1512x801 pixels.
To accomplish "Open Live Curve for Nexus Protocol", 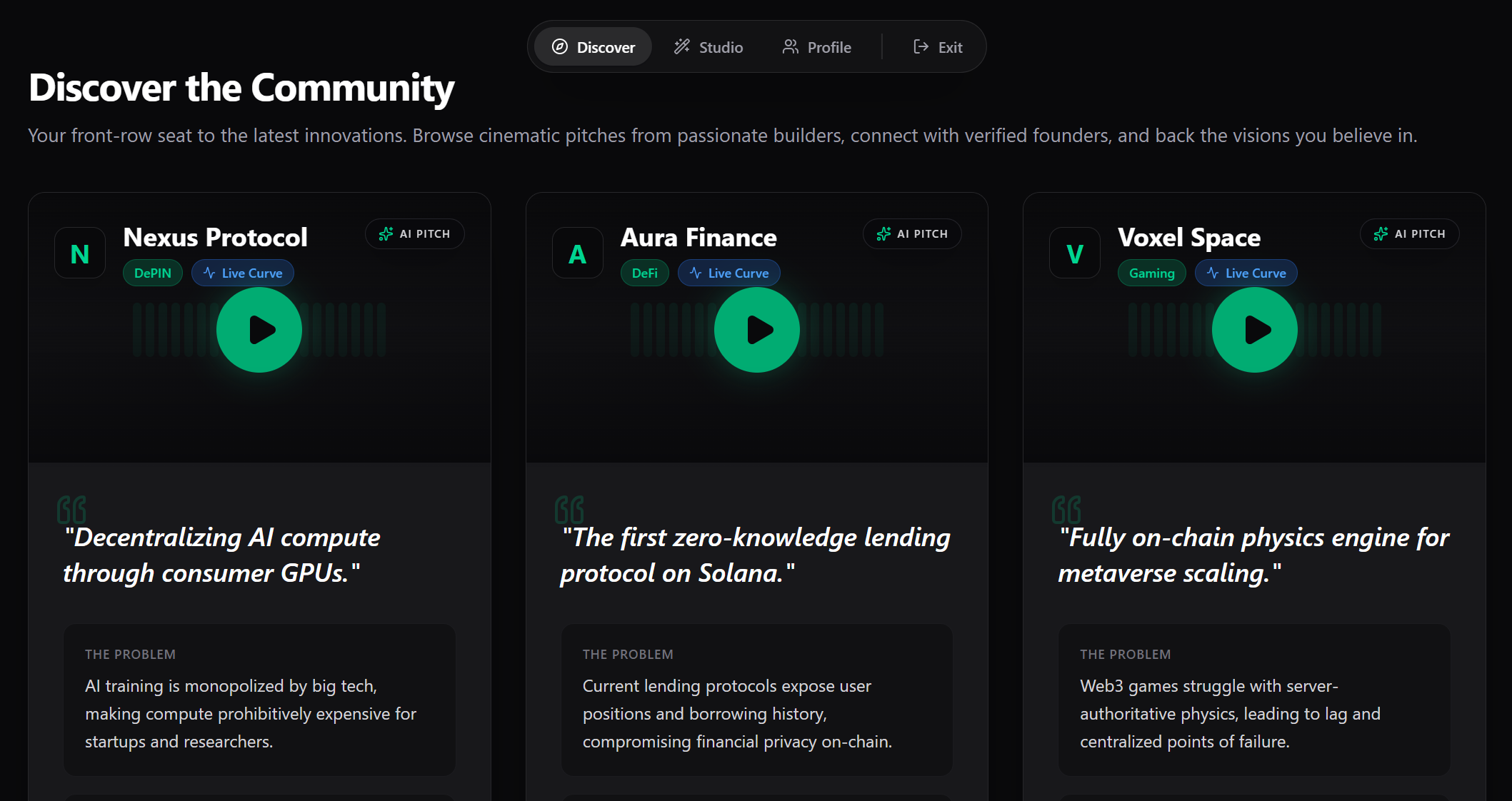I will tap(243, 273).
